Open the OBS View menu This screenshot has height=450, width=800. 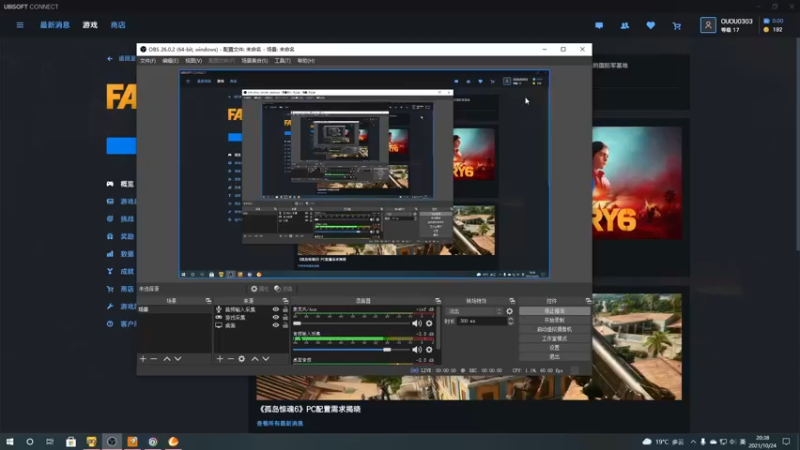point(193,61)
